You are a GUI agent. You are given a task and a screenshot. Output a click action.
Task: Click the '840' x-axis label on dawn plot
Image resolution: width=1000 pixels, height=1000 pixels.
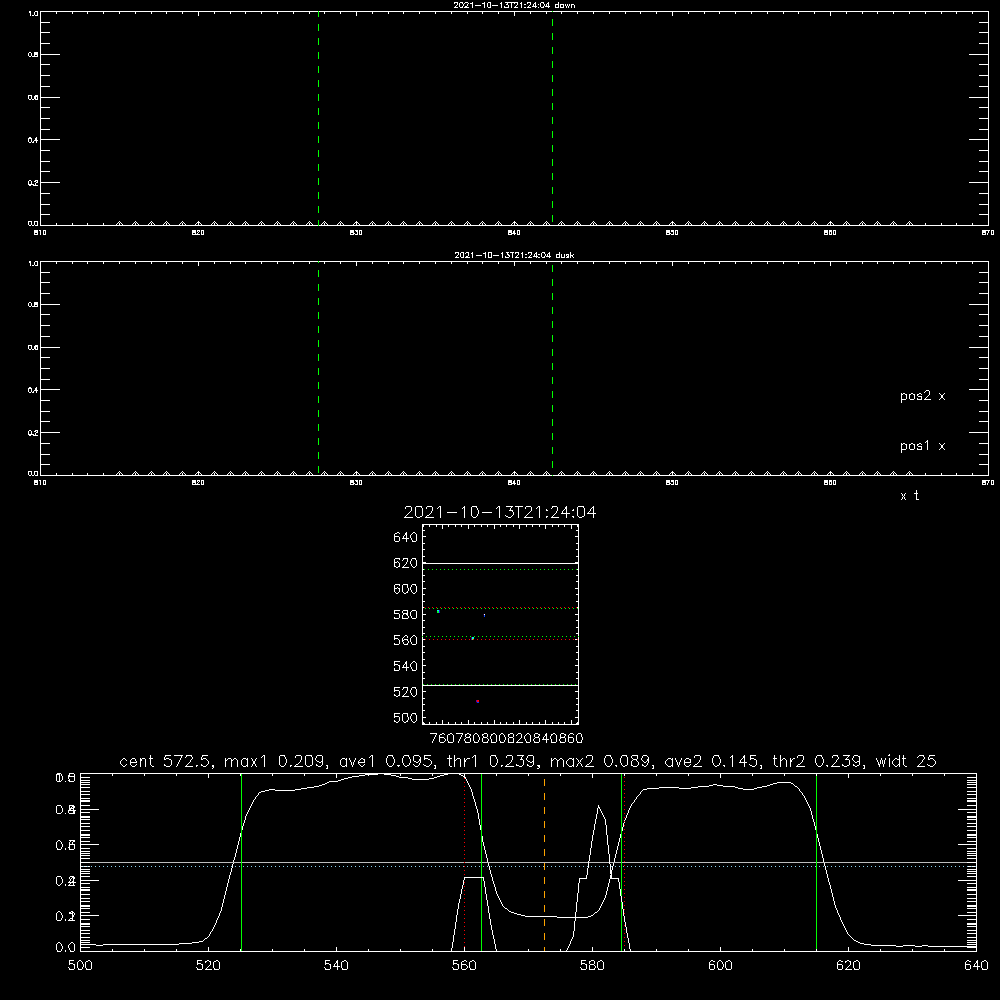click(x=514, y=233)
